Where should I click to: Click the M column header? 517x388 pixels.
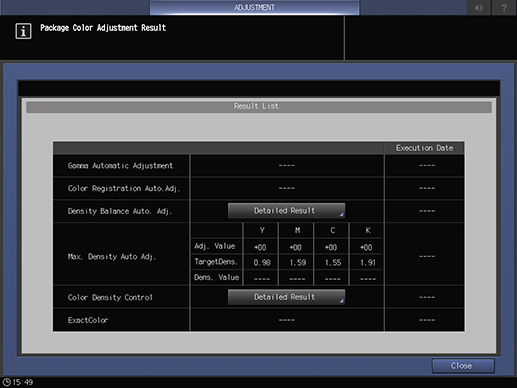point(297,230)
